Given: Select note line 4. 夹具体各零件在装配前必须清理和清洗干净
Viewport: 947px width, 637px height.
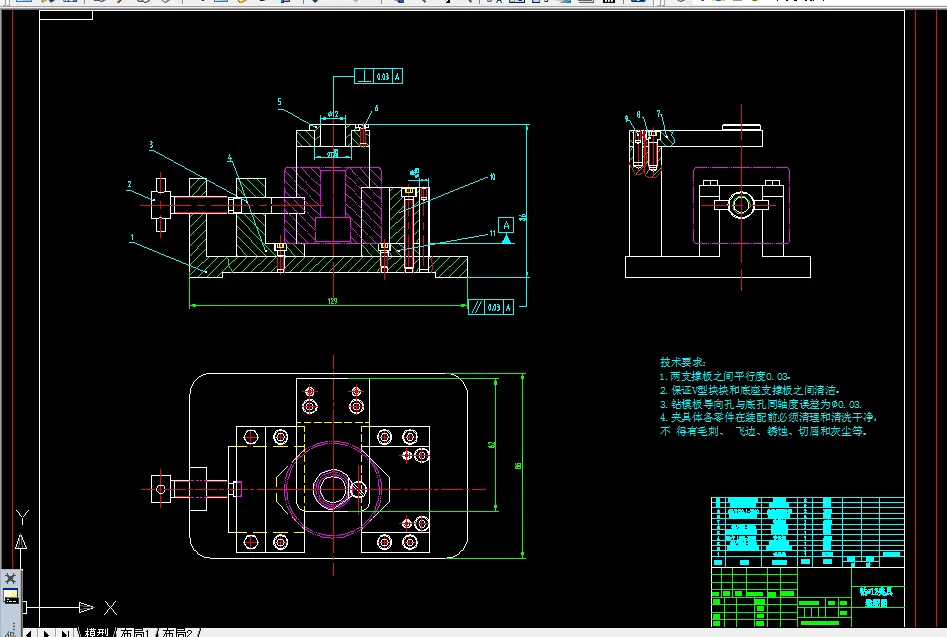Looking at the screenshot, I should (x=768, y=417).
